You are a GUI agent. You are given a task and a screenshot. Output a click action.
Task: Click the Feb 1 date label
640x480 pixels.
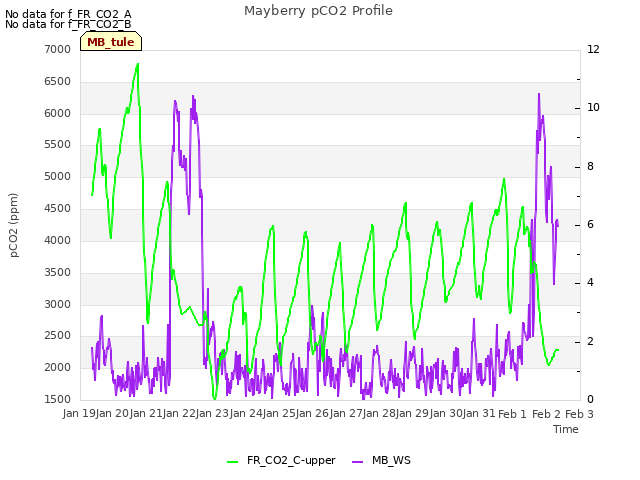click(x=512, y=414)
